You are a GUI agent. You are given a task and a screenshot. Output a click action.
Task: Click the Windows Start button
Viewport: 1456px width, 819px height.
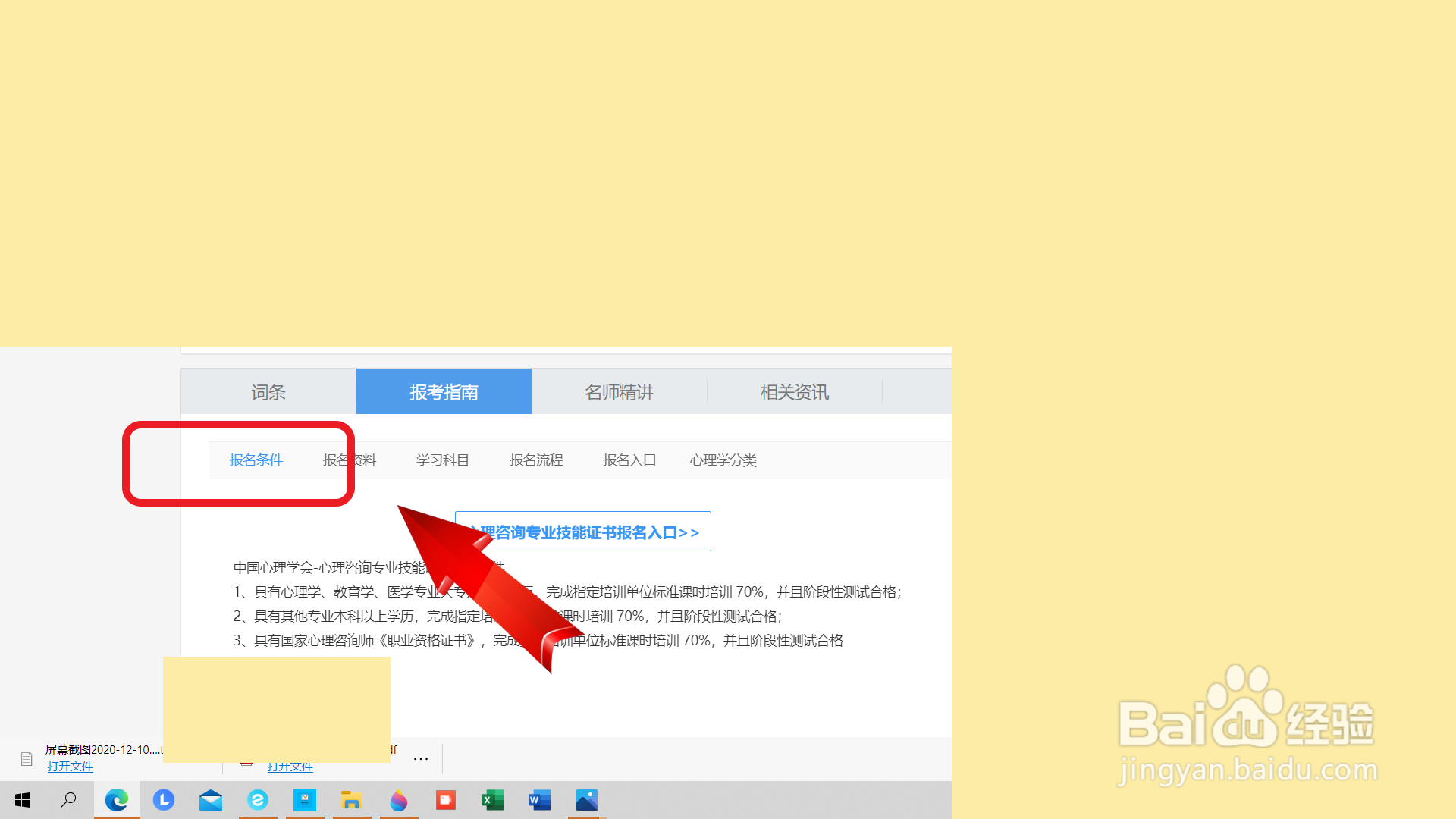[x=23, y=800]
